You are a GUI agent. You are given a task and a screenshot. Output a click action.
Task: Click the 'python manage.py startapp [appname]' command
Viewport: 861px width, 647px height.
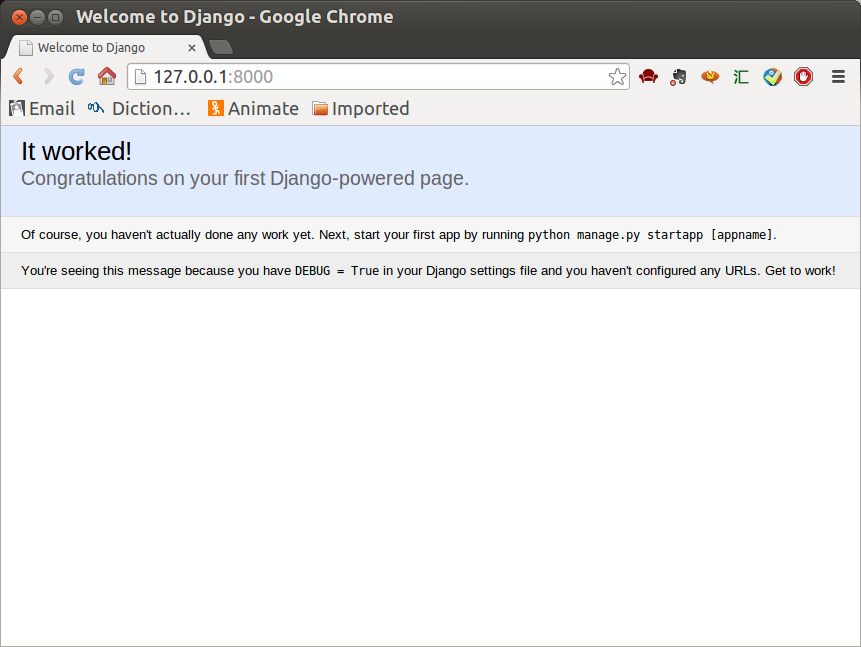pyautogui.click(x=650, y=235)
